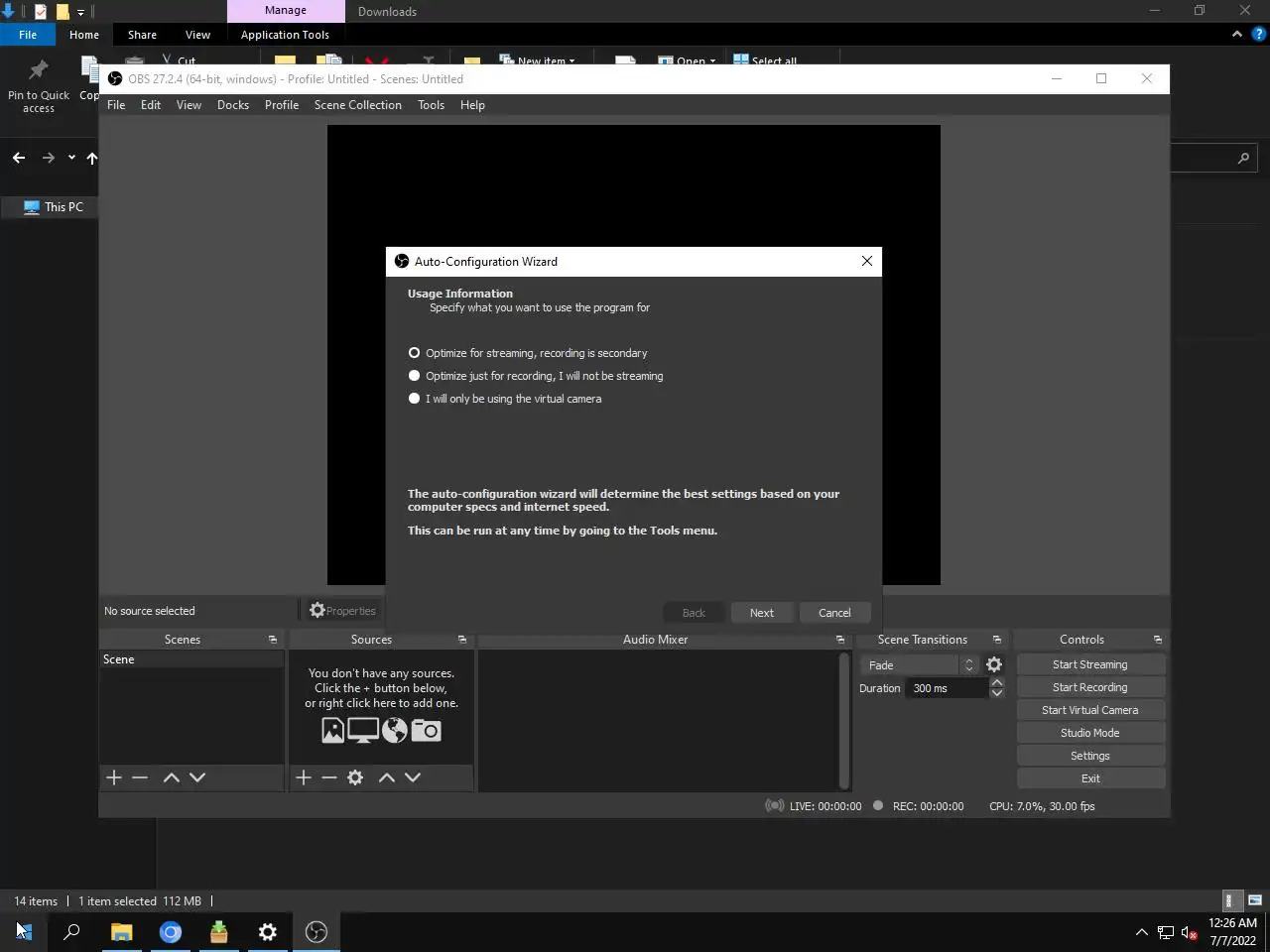
Task: Select the Scene item in Scenes list
Action: 191,659
